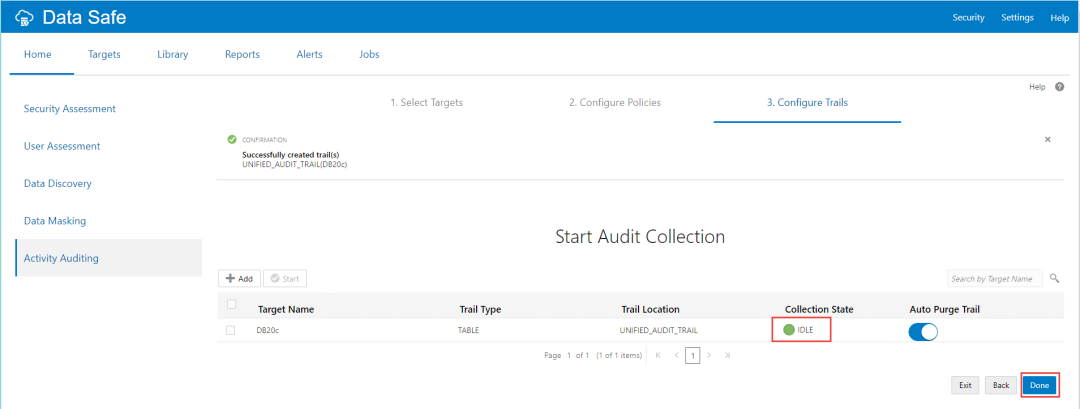The width and height of the screenshot is (1080, 409).
Task: Return to step 2 Configure Policies
Action: (614, 102)
